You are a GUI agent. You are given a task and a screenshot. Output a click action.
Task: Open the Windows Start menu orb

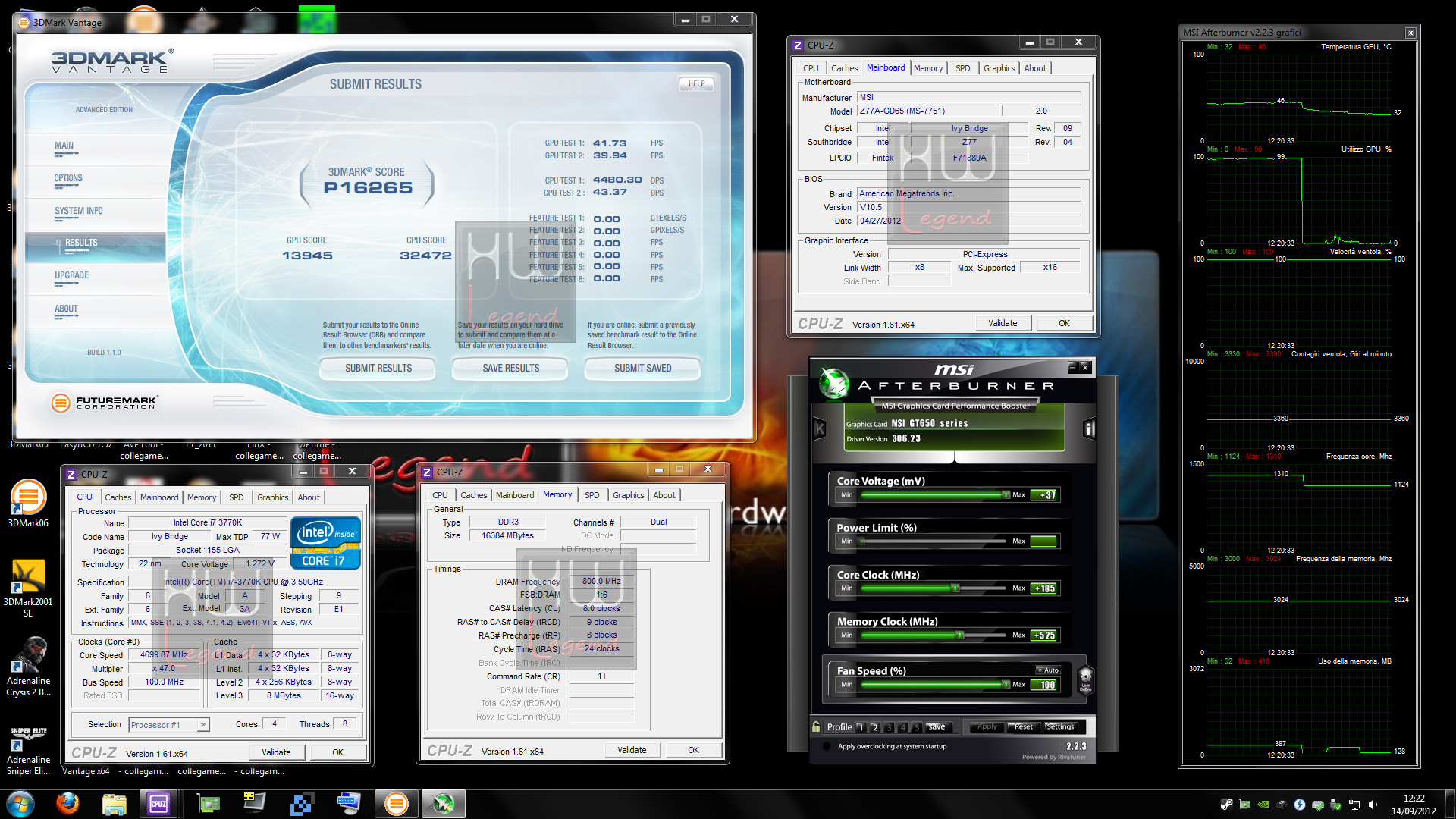20,803
